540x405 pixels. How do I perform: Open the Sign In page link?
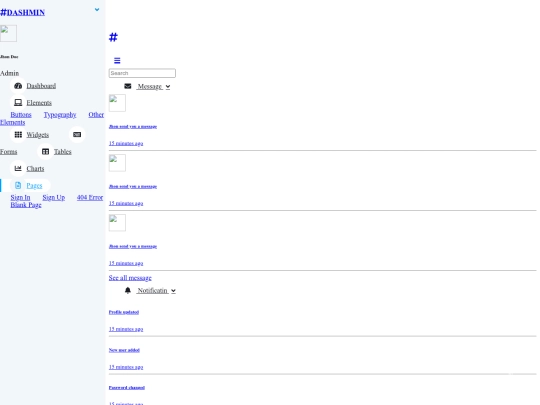point(20,197)
